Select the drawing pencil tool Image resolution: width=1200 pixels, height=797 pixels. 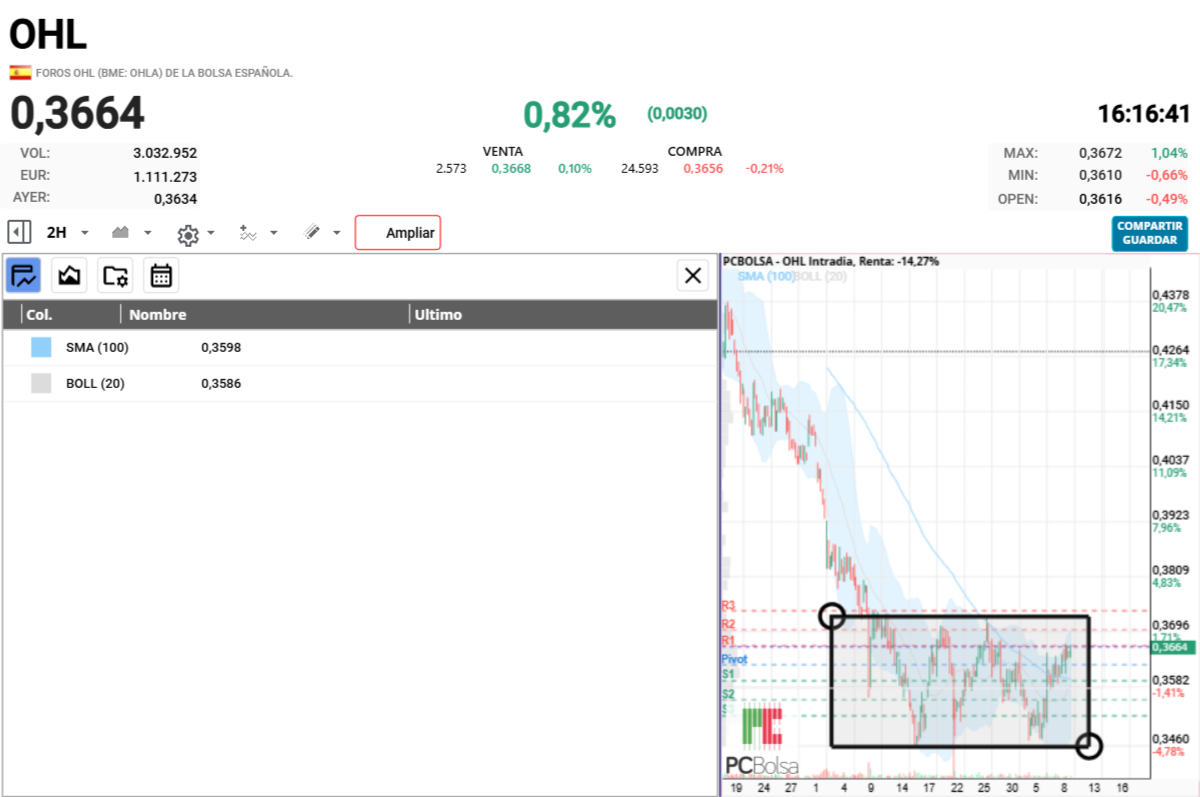pos(321,233)
